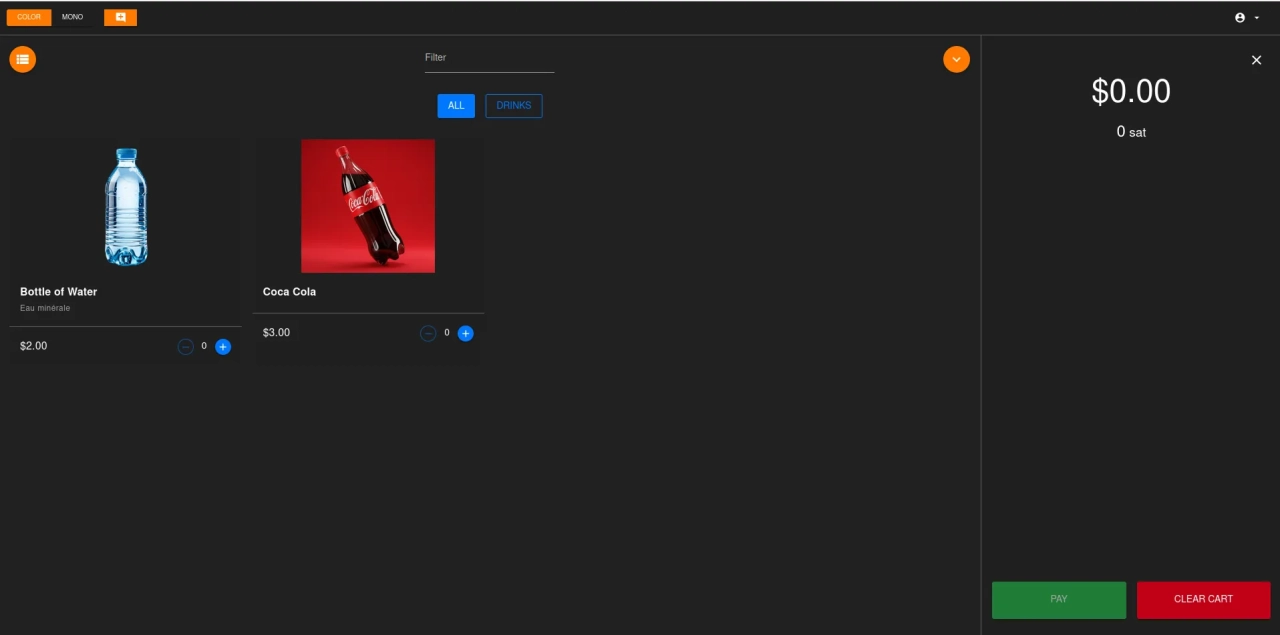Close the cart panel with the X
This screenshot has width=1280, height=635.
pos(1256,60)
